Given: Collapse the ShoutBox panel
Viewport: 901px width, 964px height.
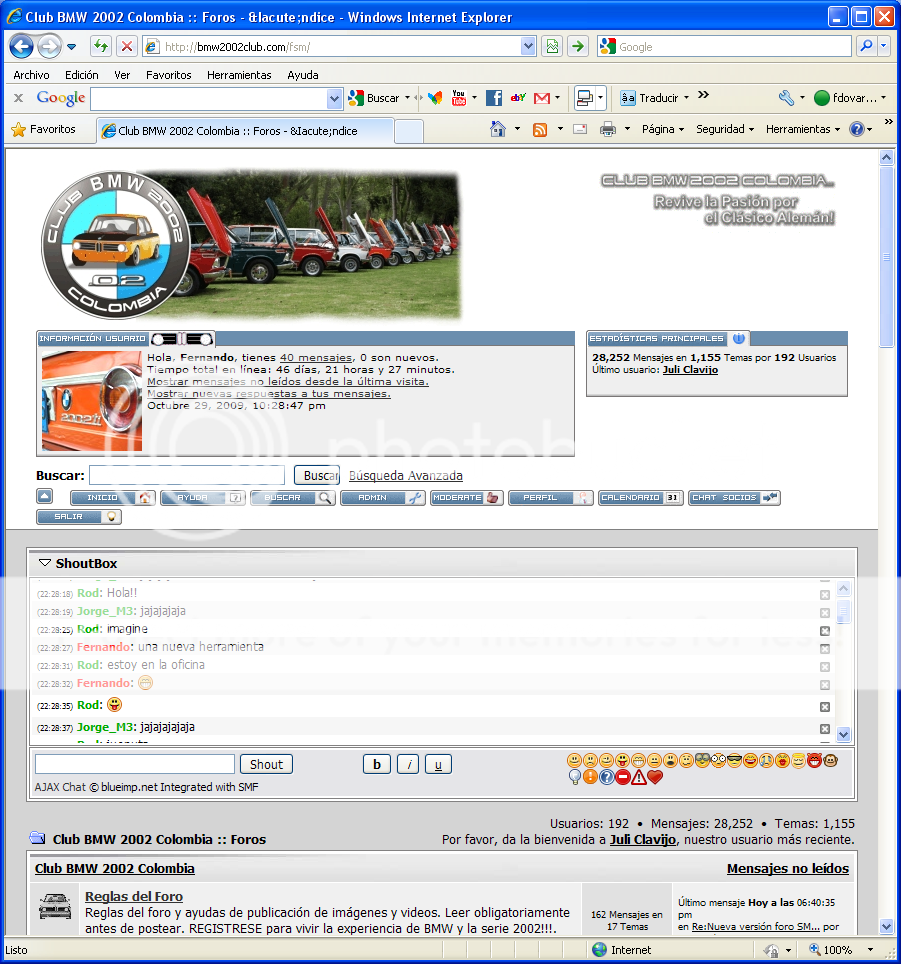Looking at the screenshot, I should (x=45, y=564).
